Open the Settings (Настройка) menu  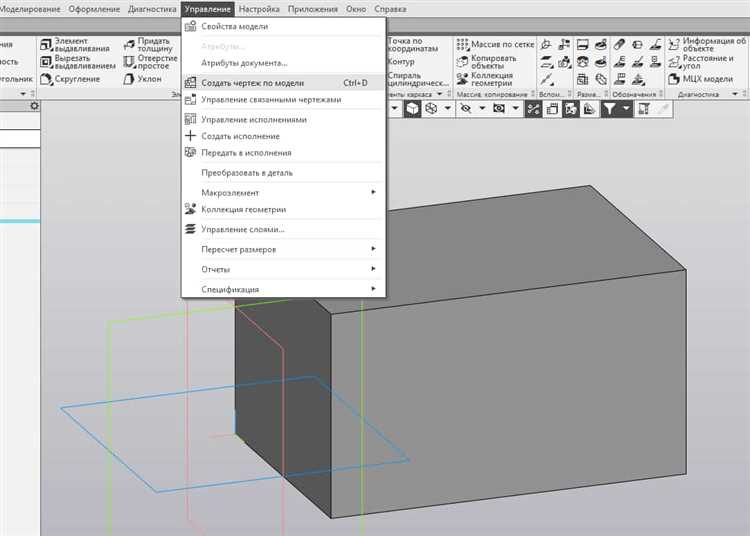point(259,9)
